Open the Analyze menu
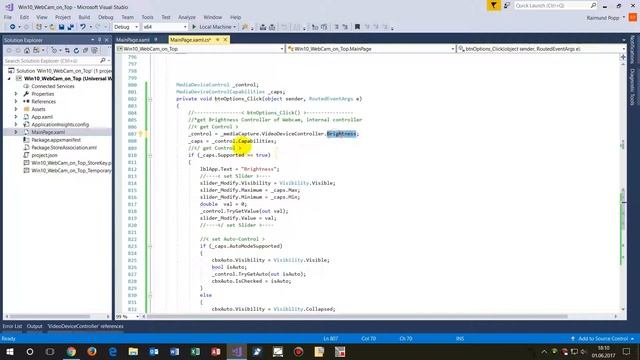The width and height of the screenshot is (640, 360). (187, 17)
